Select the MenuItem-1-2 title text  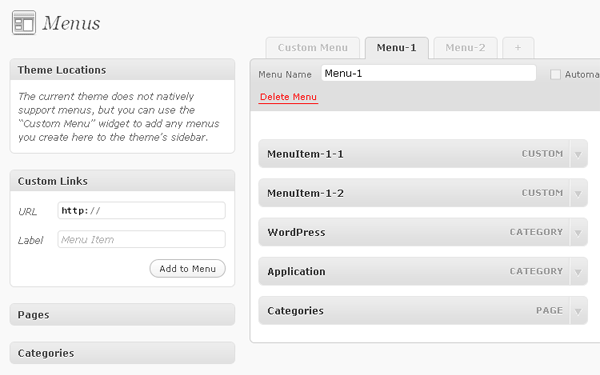(305, 193)
